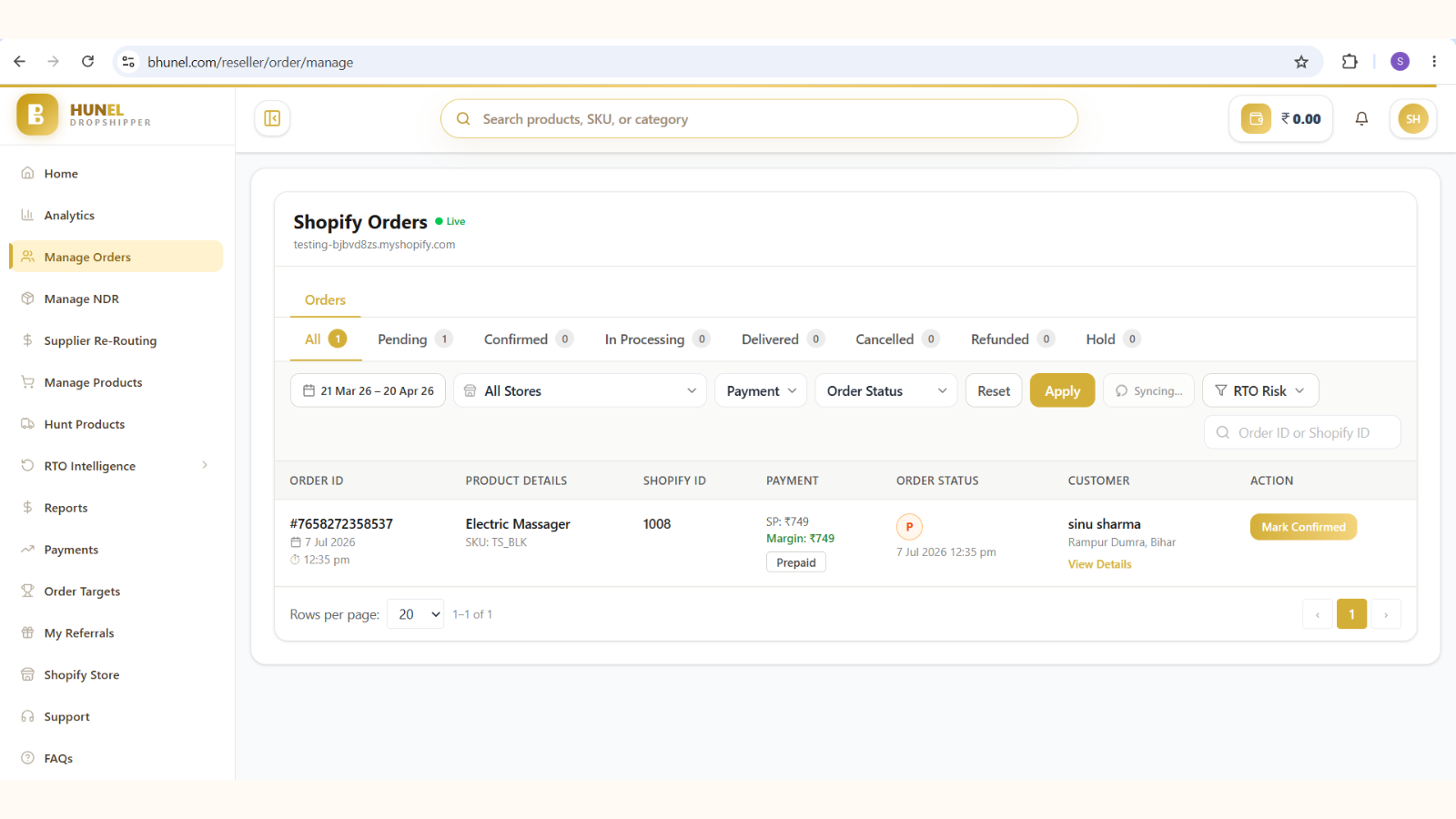Reload the page in browser

(x=87, y=62)
